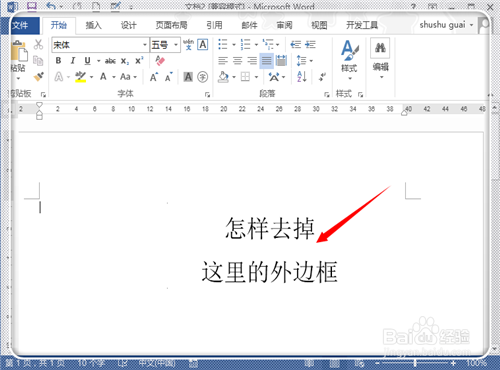This screenshot has width=500, height=370.
Task: Click the Borders grid icon
Action: pos(245,77)
